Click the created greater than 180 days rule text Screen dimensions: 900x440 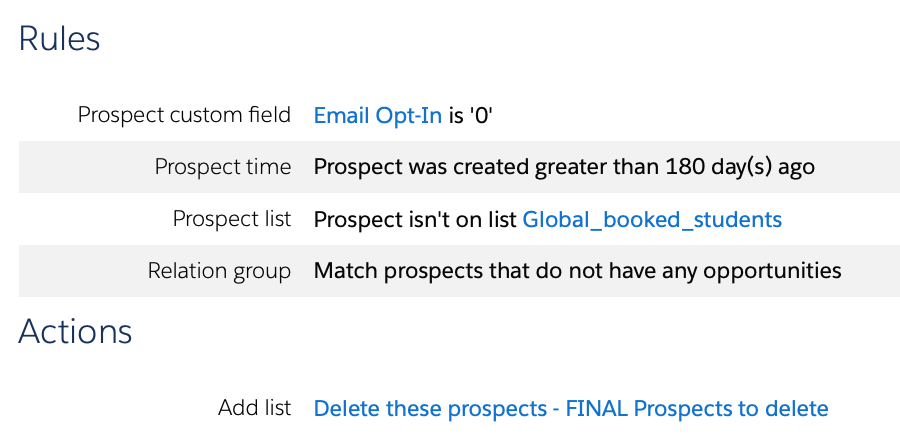[x=564, y=167]
